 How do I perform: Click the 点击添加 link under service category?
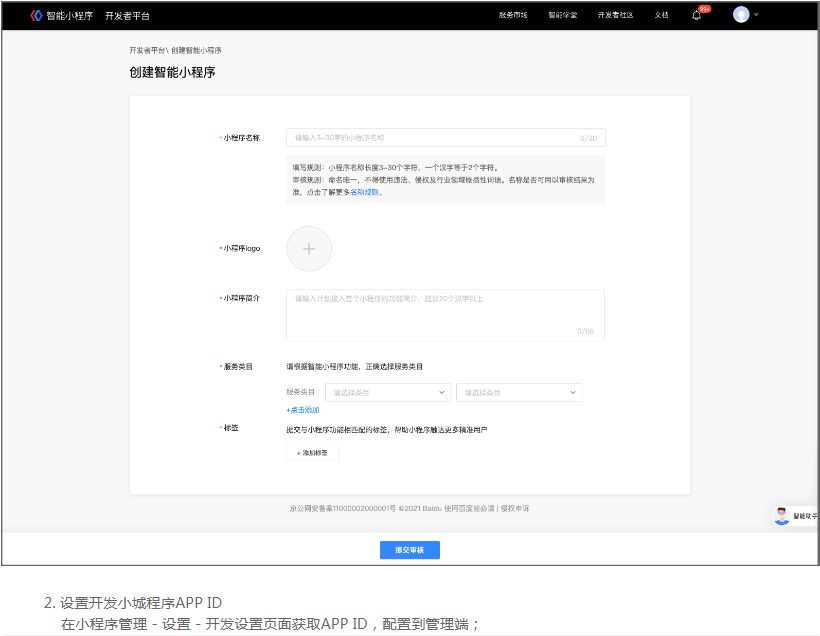(303, 410)
